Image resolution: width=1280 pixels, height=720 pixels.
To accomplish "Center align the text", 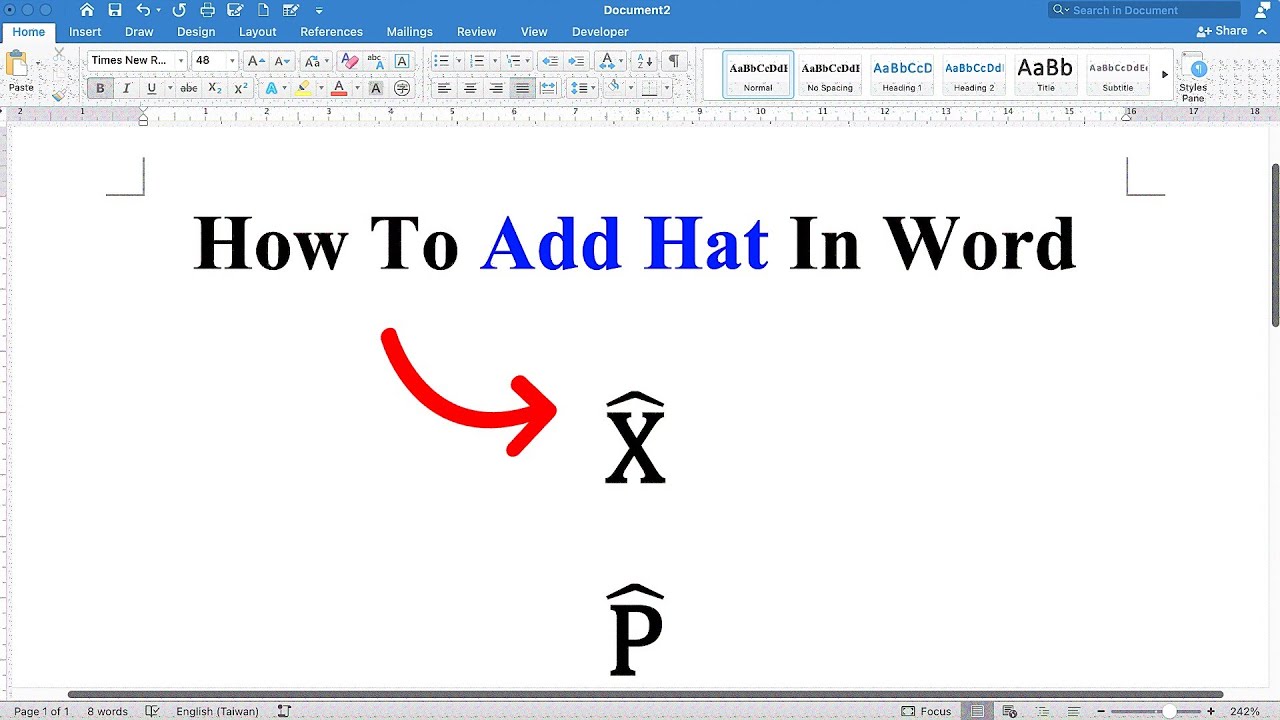I will [x=470, y=89].
